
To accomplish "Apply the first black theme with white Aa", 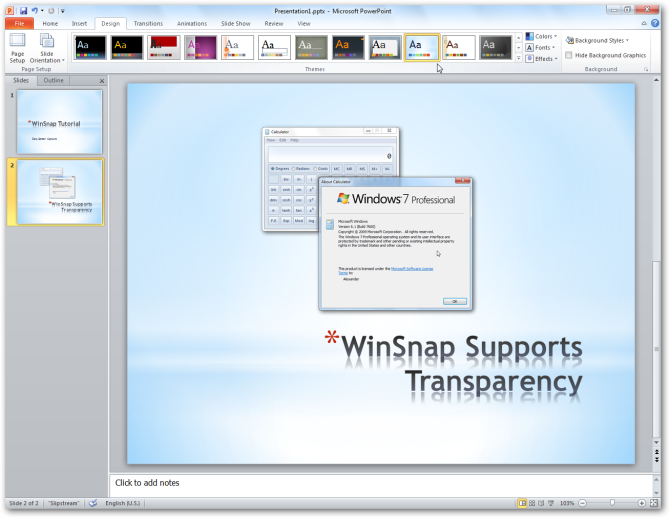I will (x=90, y=47).
